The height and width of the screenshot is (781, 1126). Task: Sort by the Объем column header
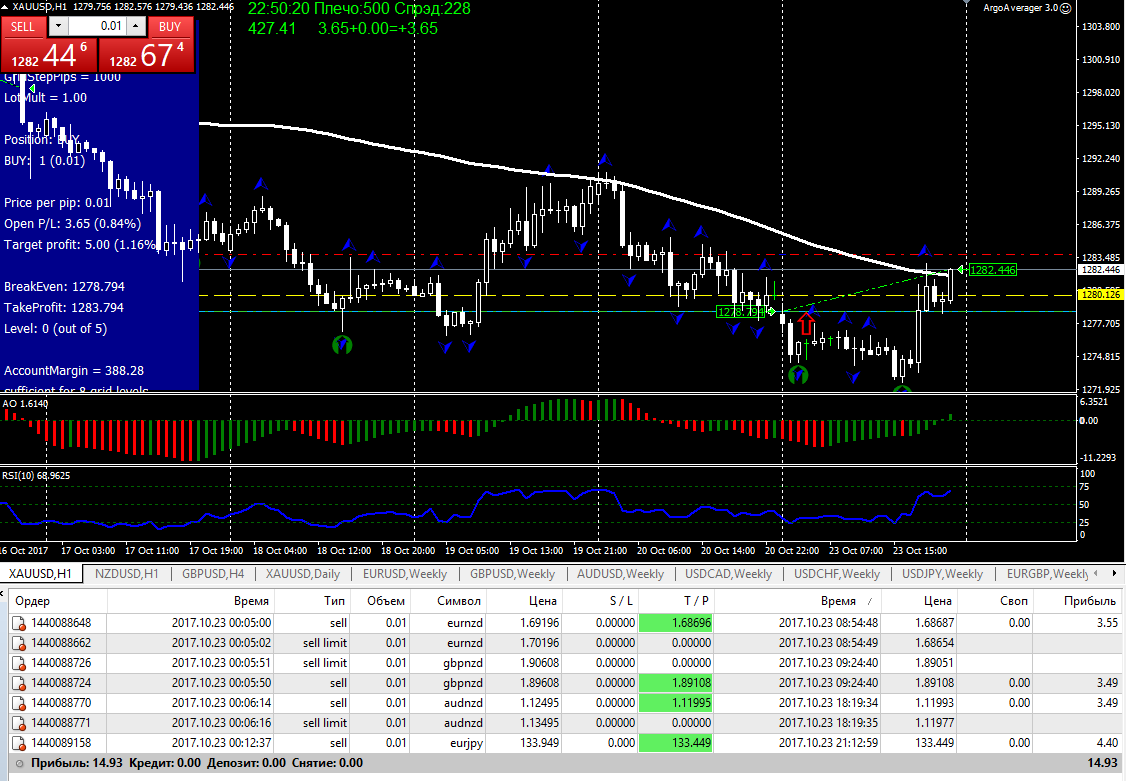pos(379,601)
